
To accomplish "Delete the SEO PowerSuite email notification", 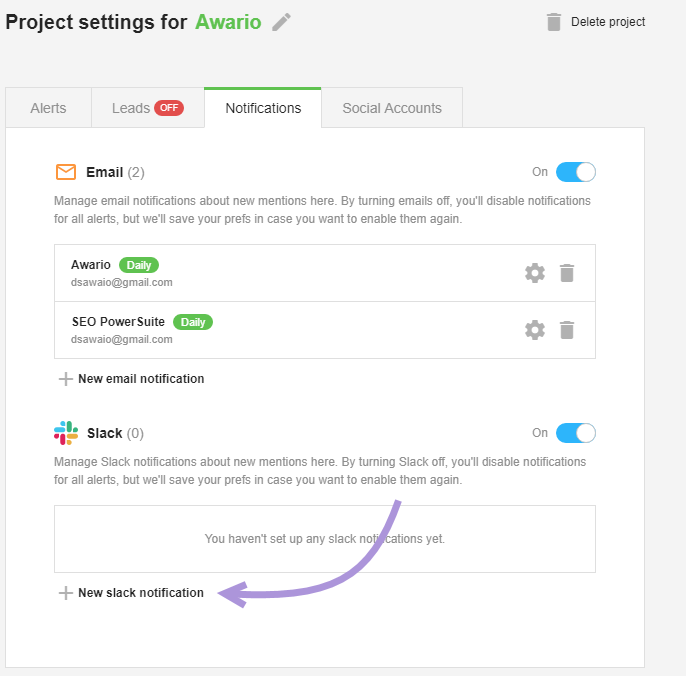I will 567,330.
